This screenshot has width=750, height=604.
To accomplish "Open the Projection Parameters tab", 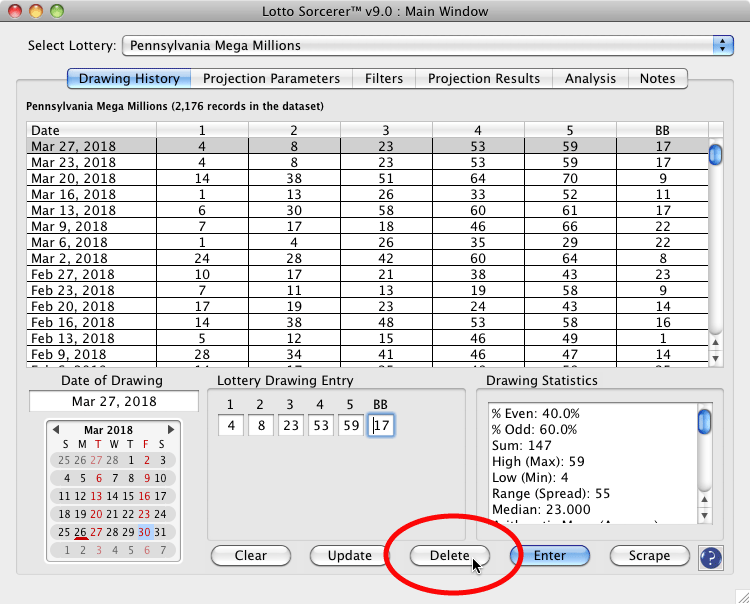I will coord(272,78).
